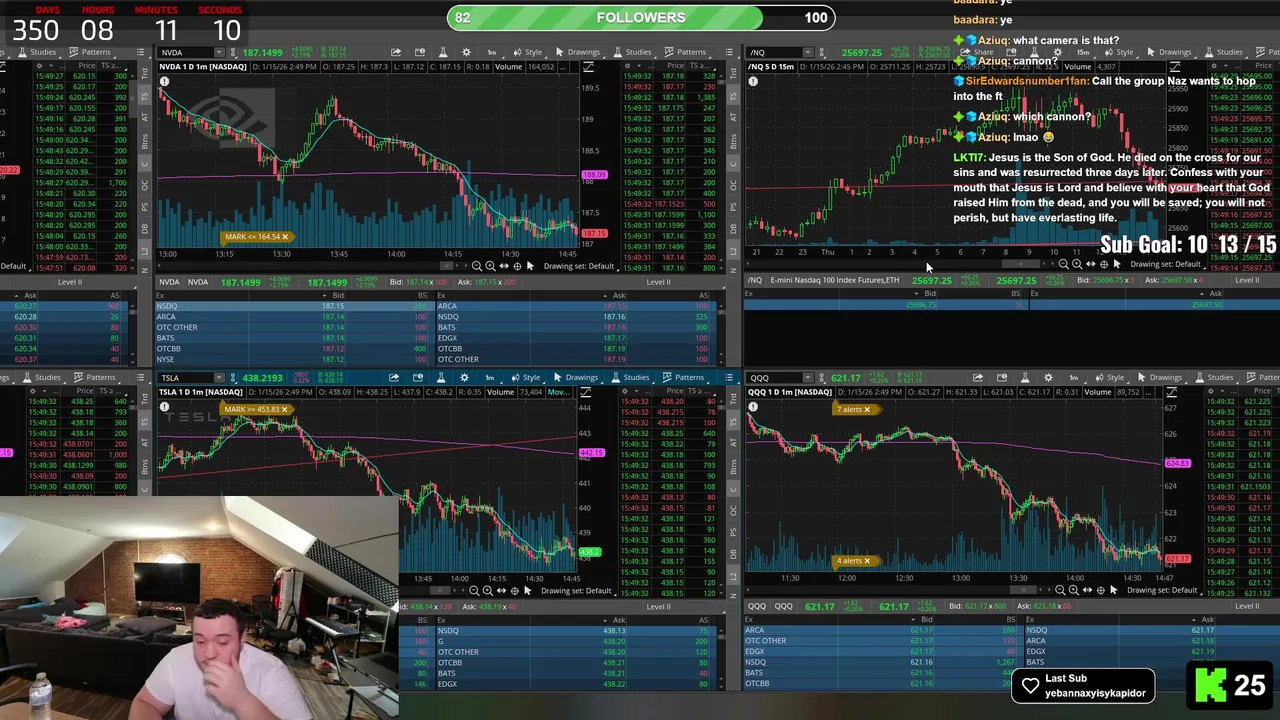Click NVDA chart price-scale icon above price axis
Viewport: 1280px width, 720px height.
[588, 67]
